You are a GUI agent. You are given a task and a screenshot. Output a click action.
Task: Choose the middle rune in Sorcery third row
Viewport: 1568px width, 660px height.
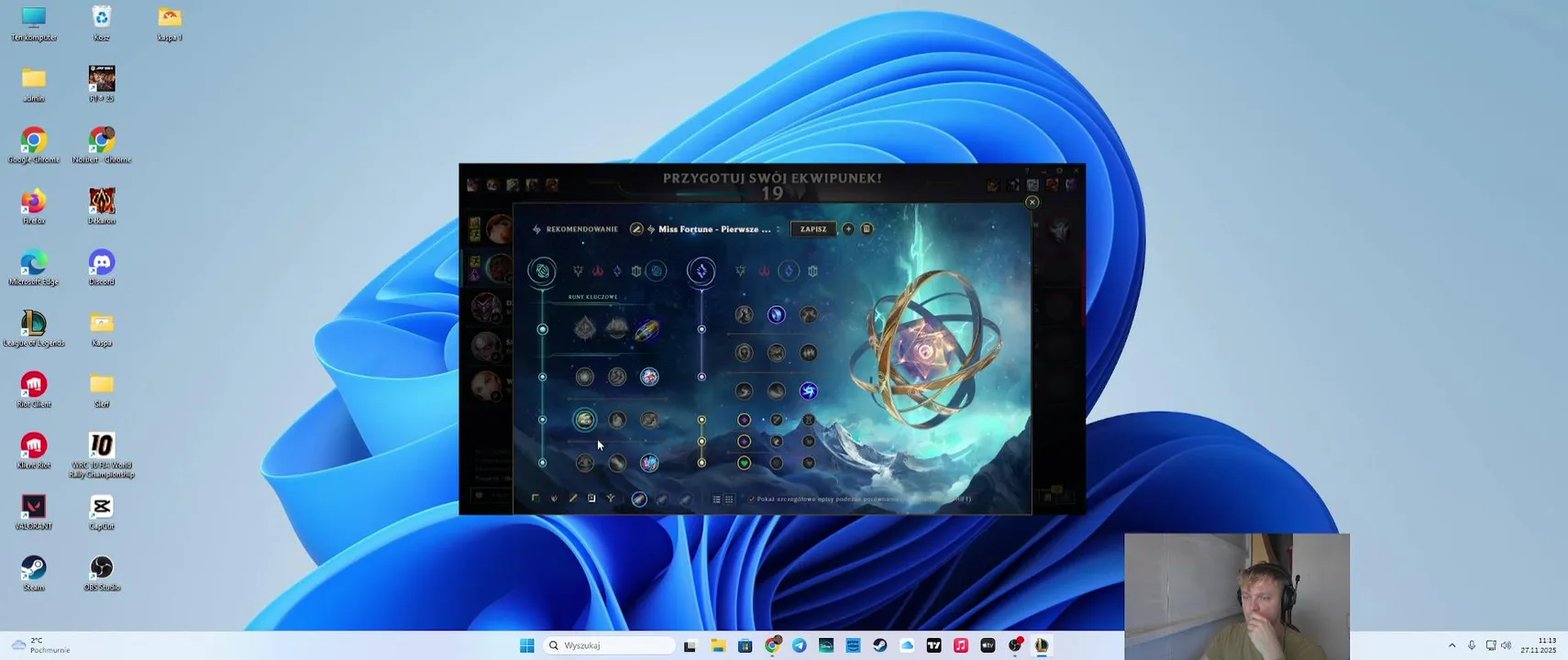(777, 391)
